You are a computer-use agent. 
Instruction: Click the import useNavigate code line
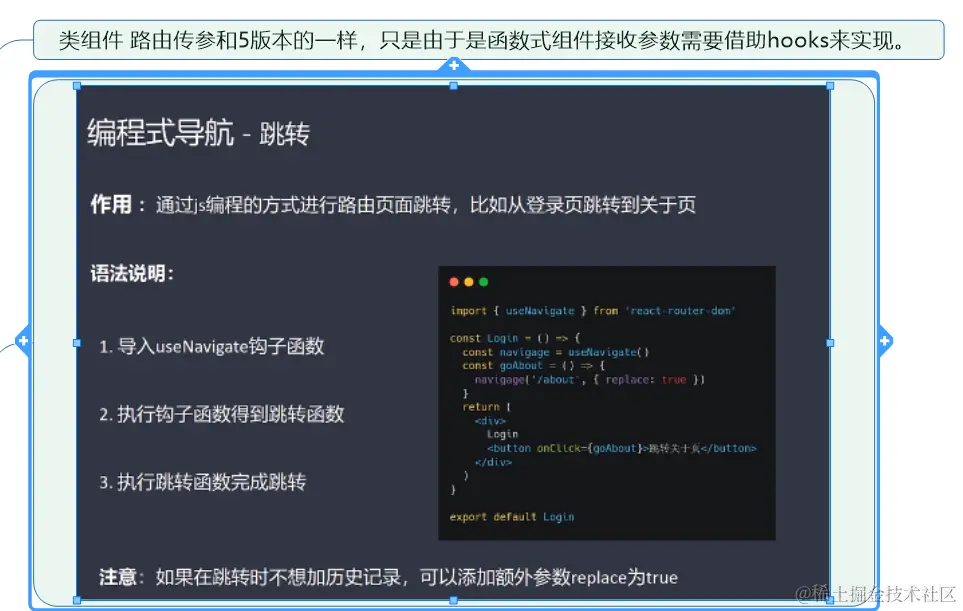[593, 311]
